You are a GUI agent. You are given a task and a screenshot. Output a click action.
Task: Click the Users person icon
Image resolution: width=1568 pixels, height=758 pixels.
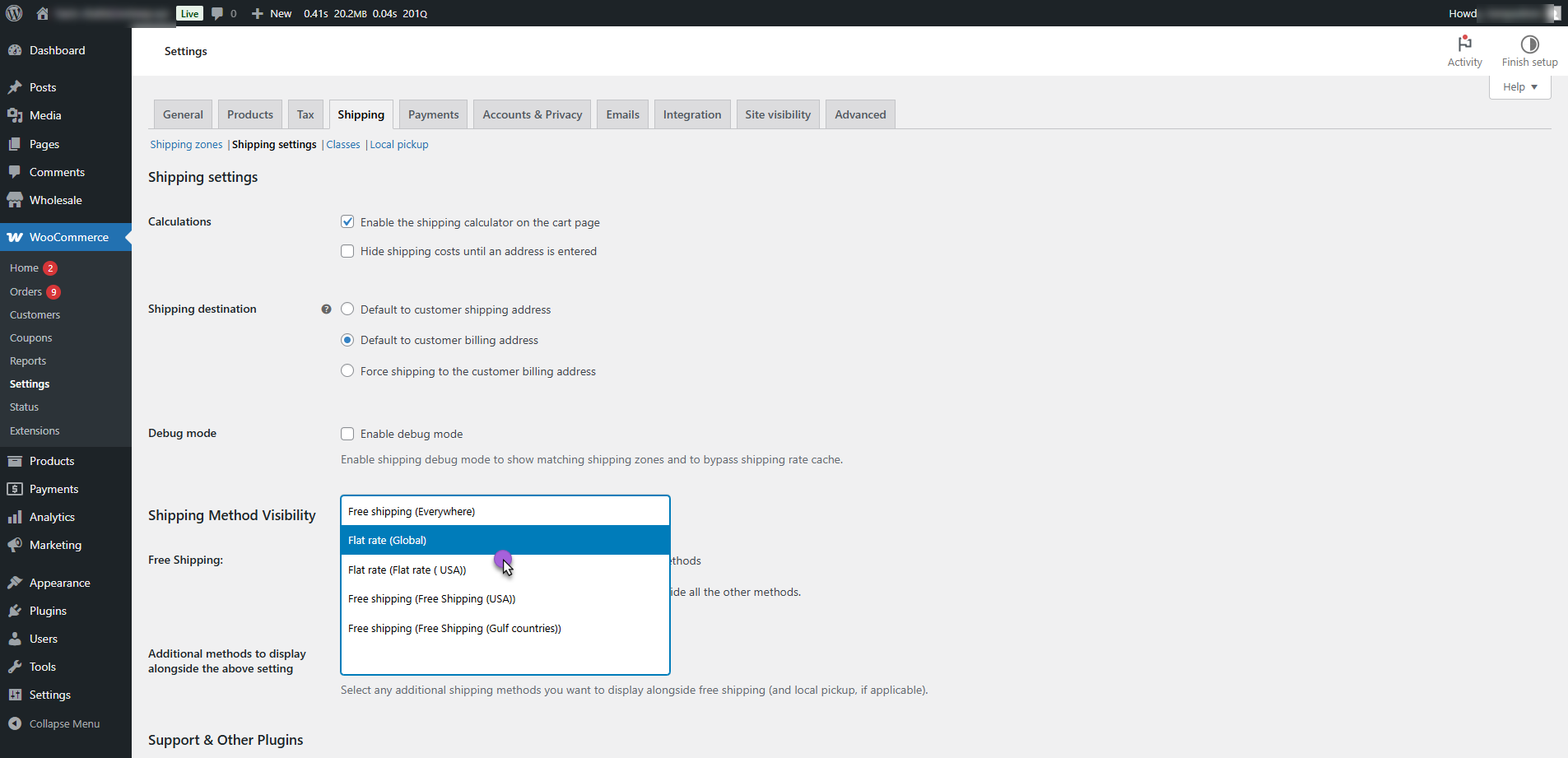[15, 639]
